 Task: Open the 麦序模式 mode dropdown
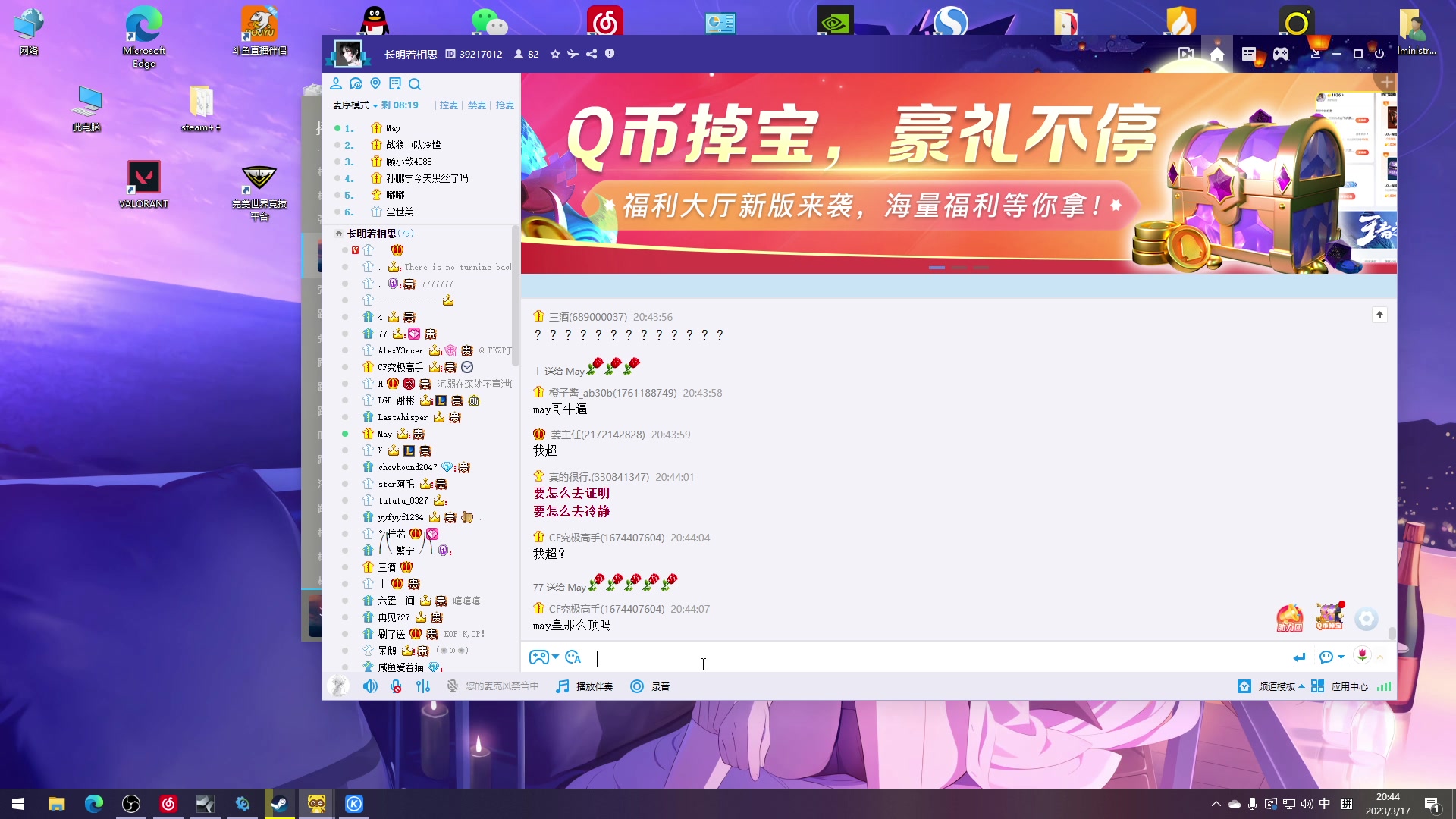tap(355, 105)
